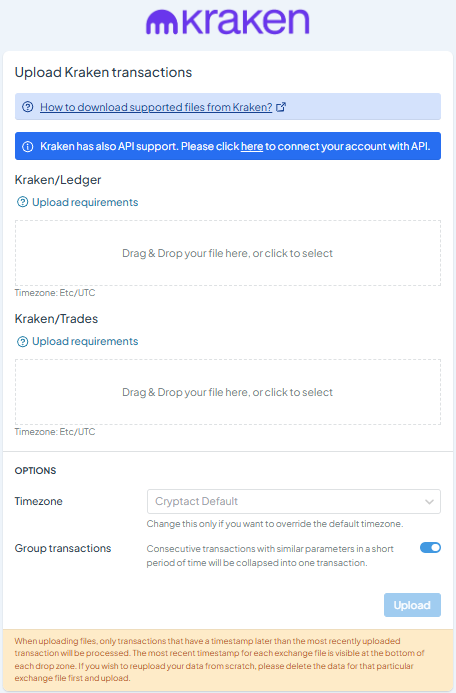Open the Timezone Cryptact Default dropdown
The width and height of the screenshot is (456, 693).
(x=294, y=501)
